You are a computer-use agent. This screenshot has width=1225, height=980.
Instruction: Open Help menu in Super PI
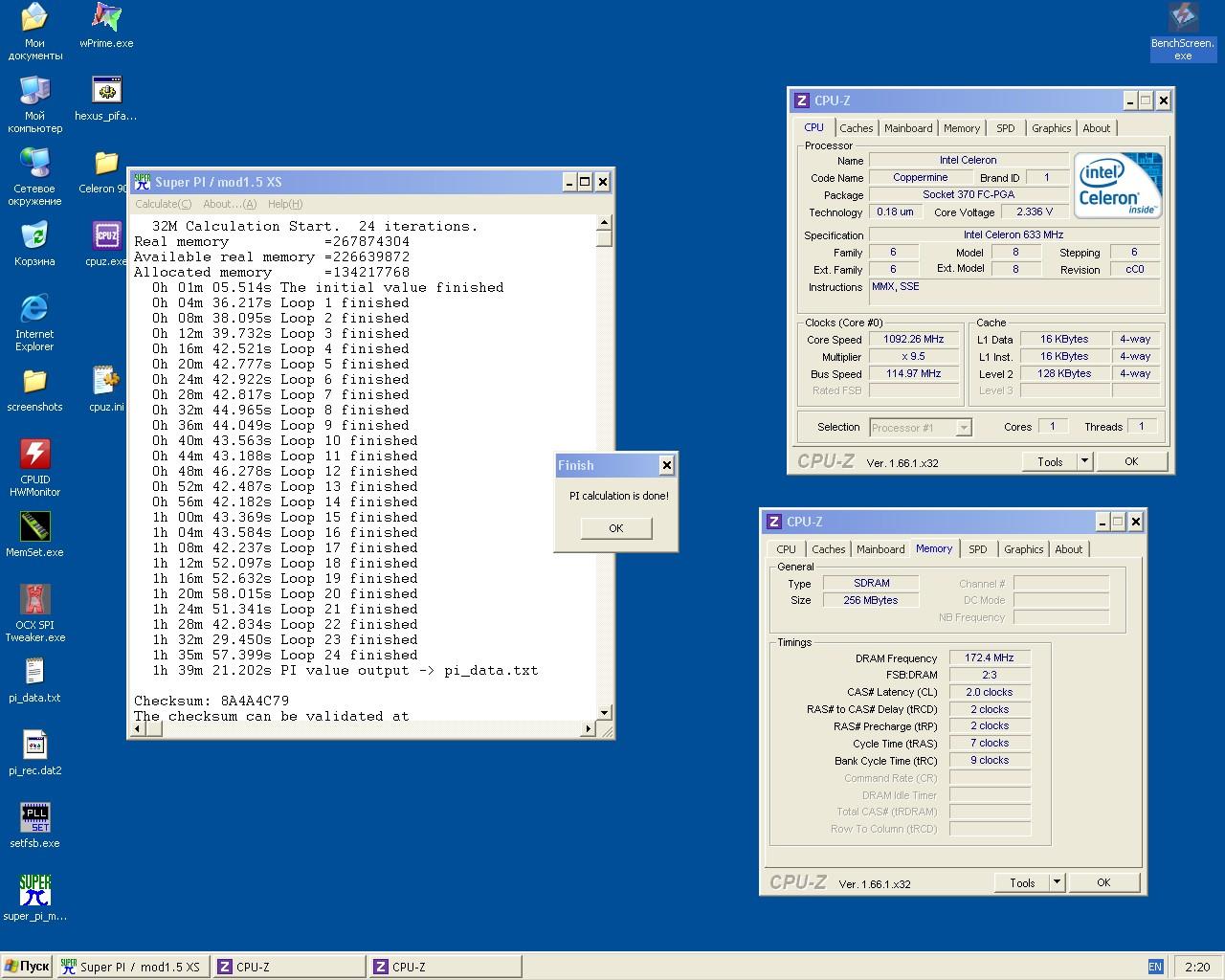(285, 204)
